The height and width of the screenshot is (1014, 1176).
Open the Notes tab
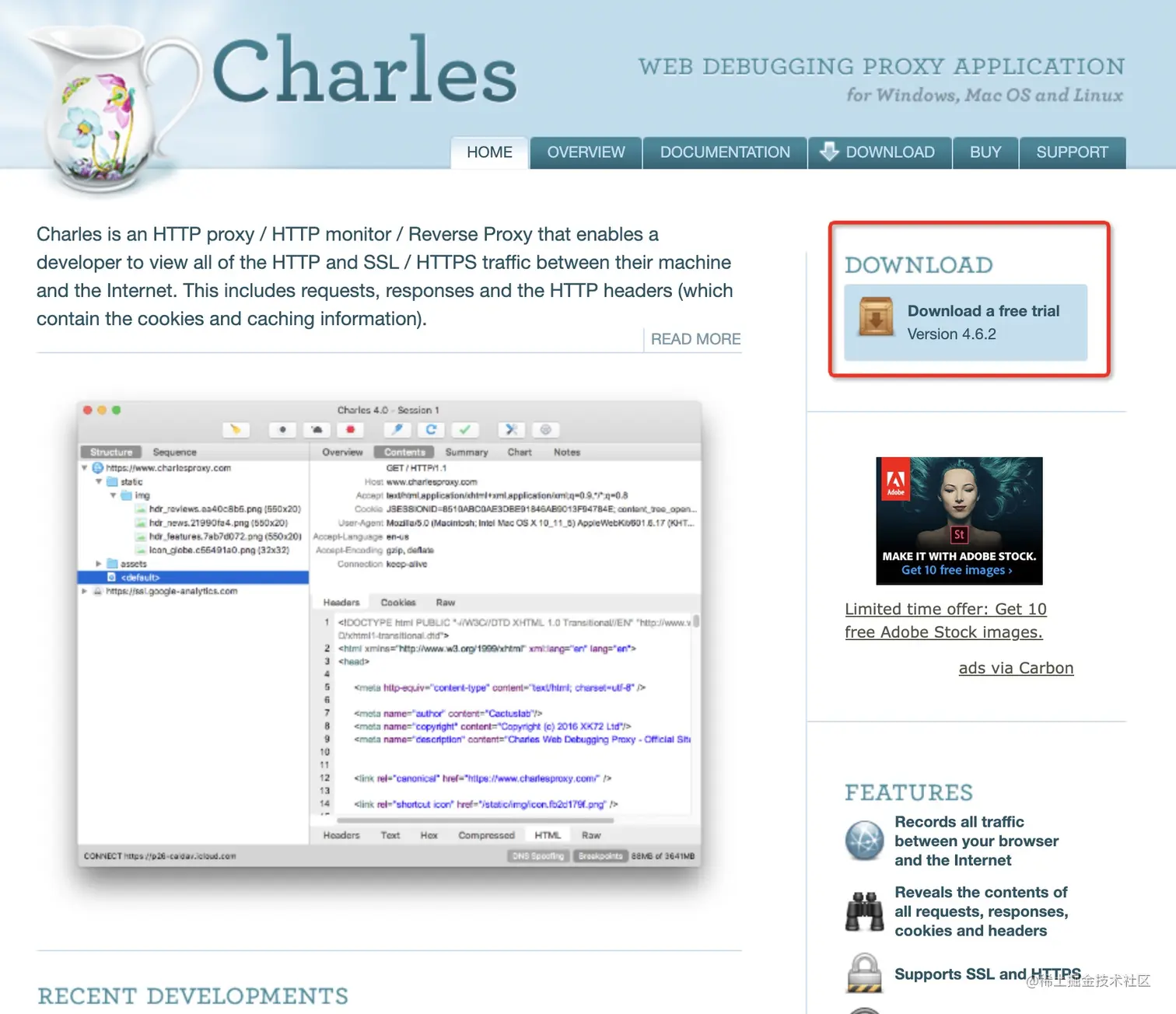coord(567,452)
